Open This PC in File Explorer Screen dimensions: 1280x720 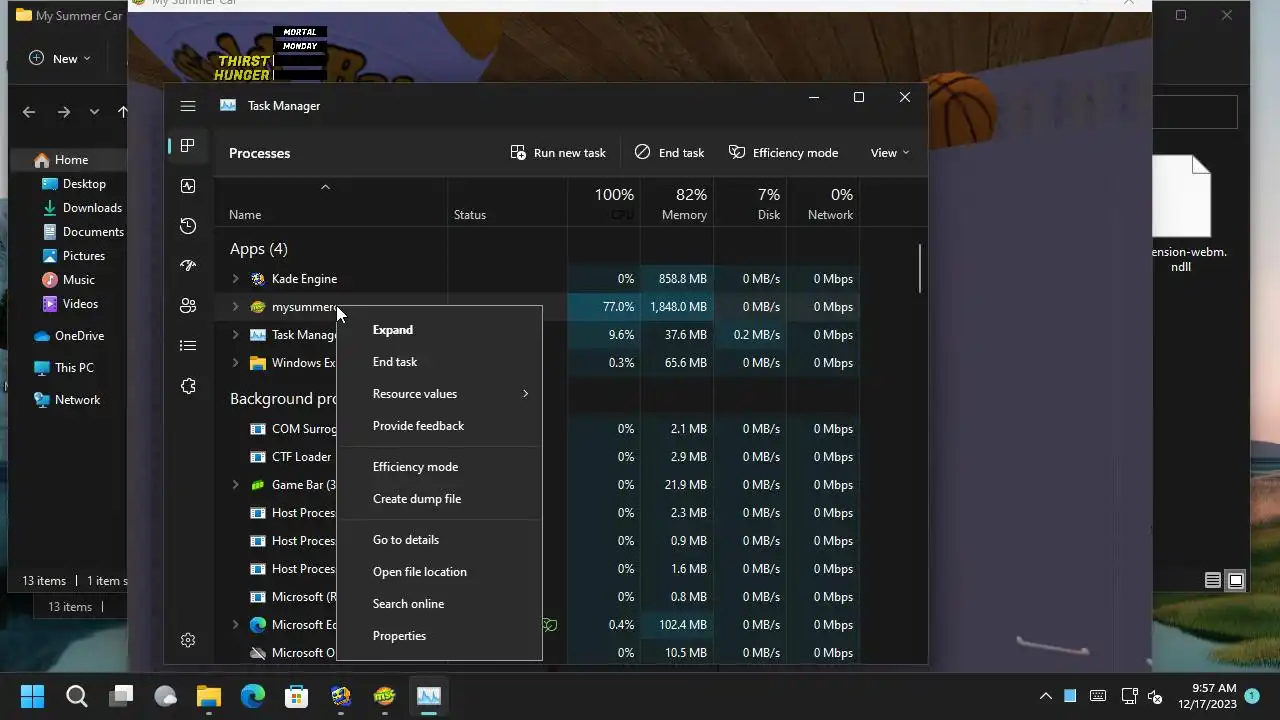pyautogui.click(x=64, y=368)
